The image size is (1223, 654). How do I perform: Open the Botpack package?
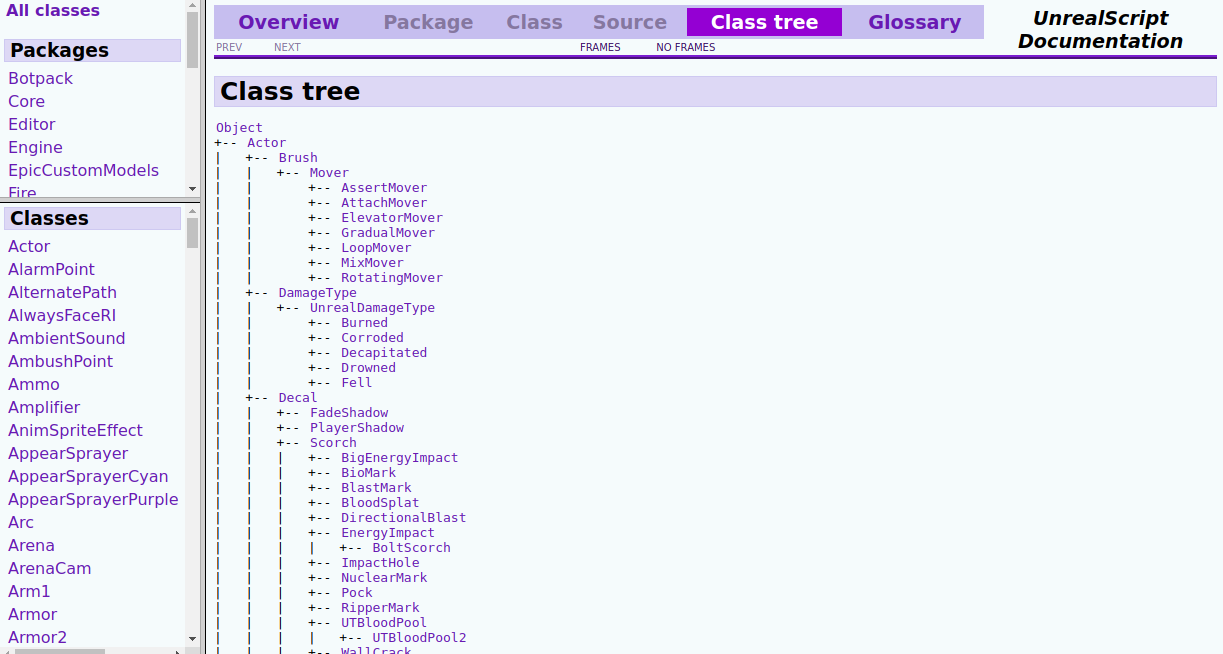(40, 78)
